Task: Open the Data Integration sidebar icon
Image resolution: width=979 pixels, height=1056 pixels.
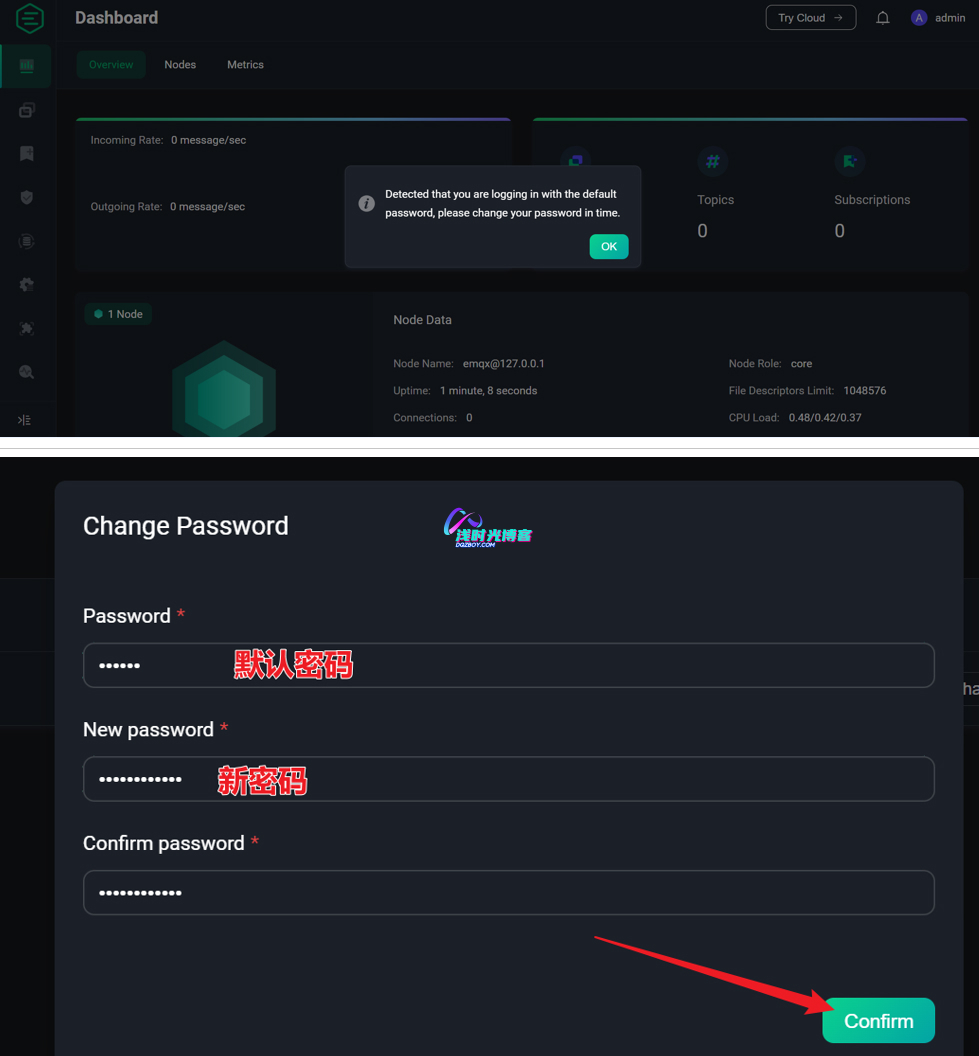Action: (27, 241)
